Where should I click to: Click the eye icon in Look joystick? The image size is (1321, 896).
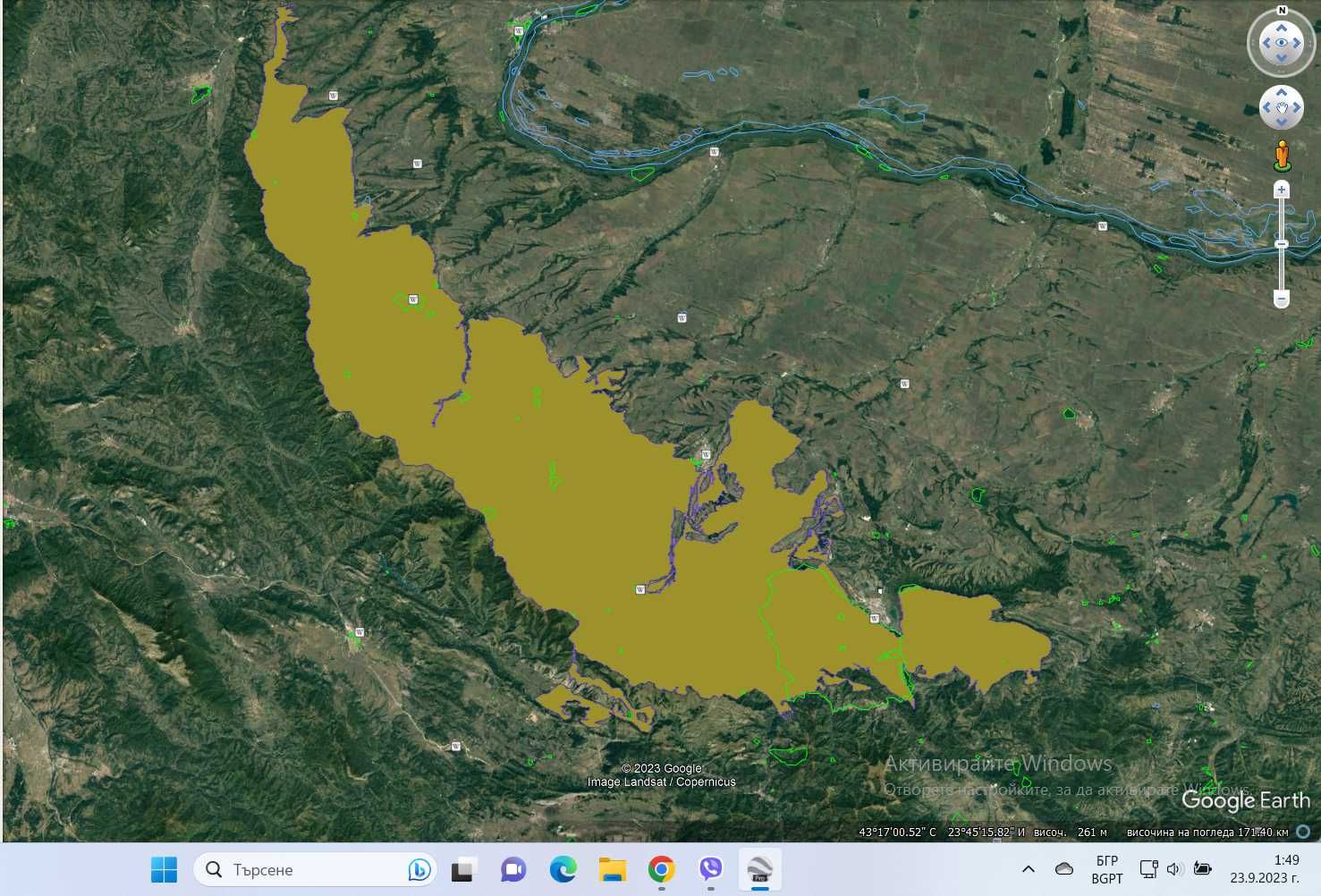[x=1282, y=42]
